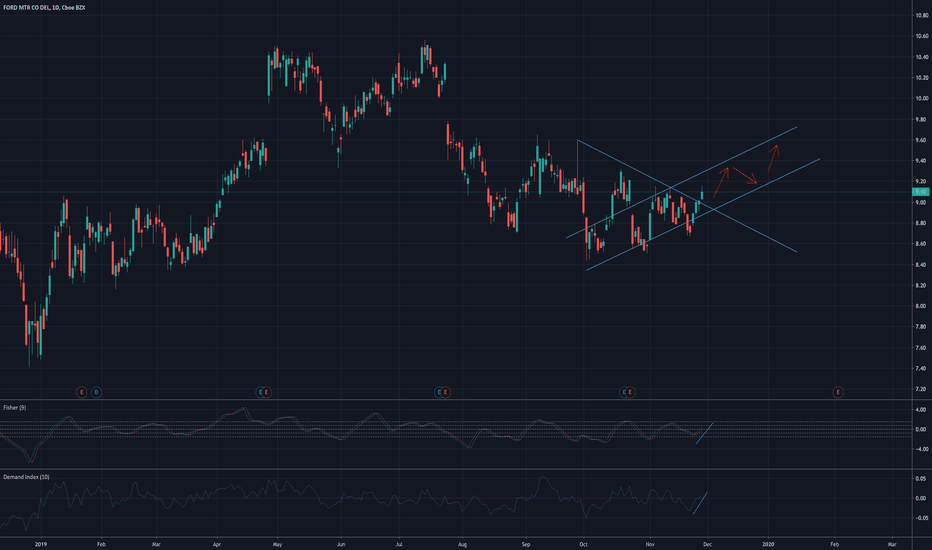Viewport: 932px width, 550px height.
Task: Click the 10.20 price axis label
Action: pos(922,78)
